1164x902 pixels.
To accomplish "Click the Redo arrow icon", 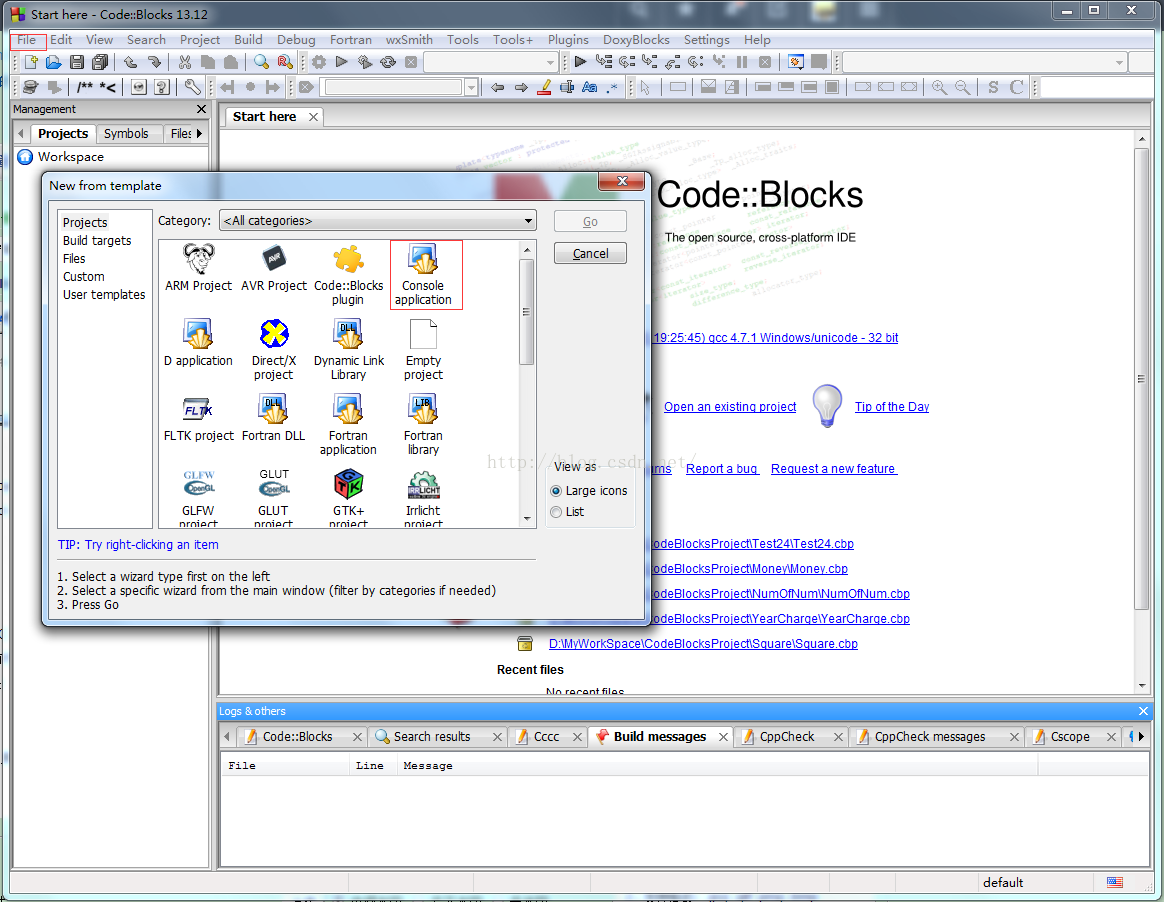I will (154, 62).
